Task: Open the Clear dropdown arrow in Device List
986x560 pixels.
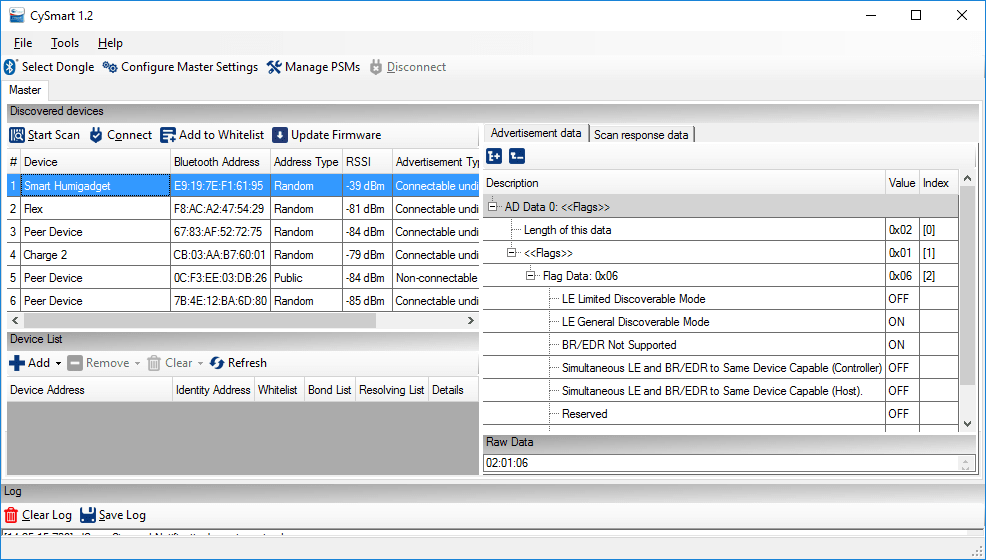Action: click(201, 364)
